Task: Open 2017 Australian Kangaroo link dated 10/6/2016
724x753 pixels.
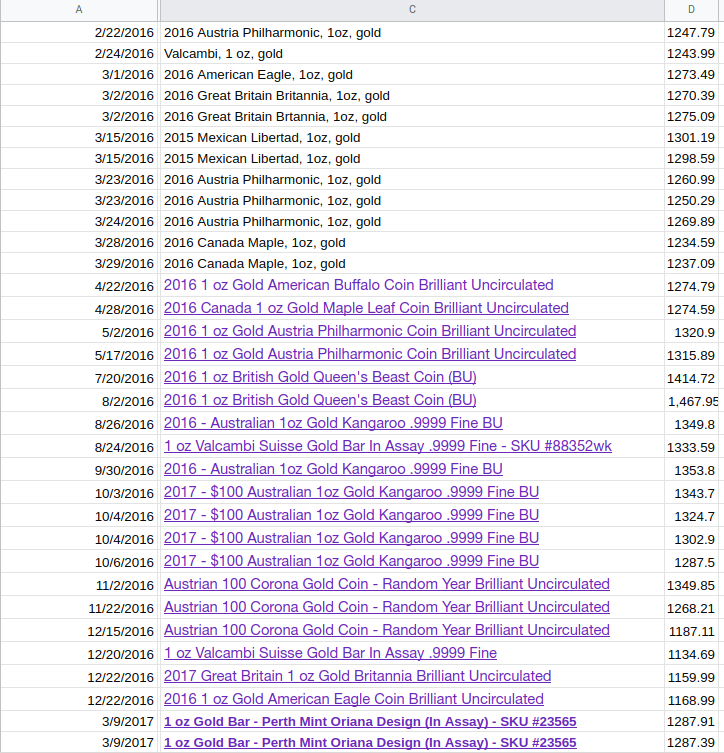Action: point(351,562)
